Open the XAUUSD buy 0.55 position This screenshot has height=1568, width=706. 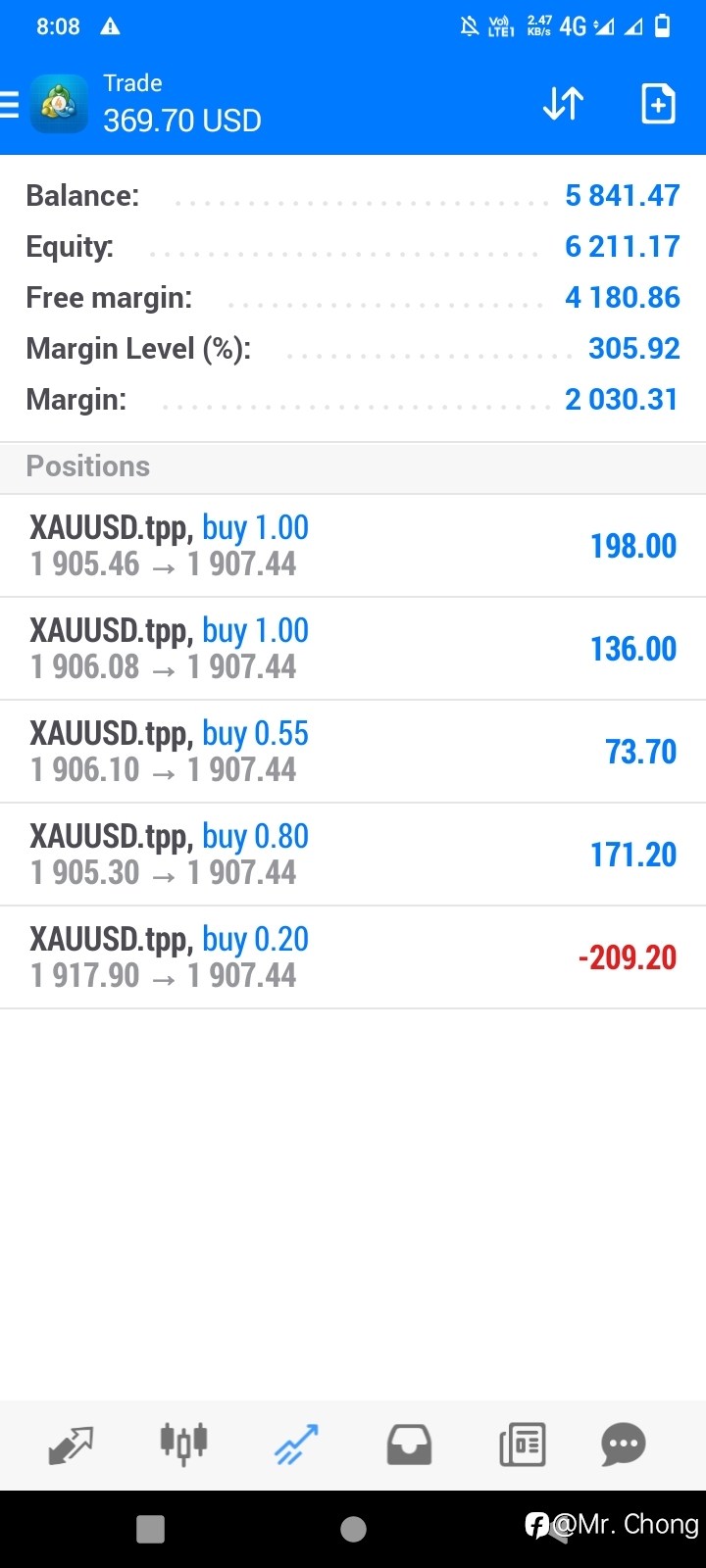click(x=353, y=752)
